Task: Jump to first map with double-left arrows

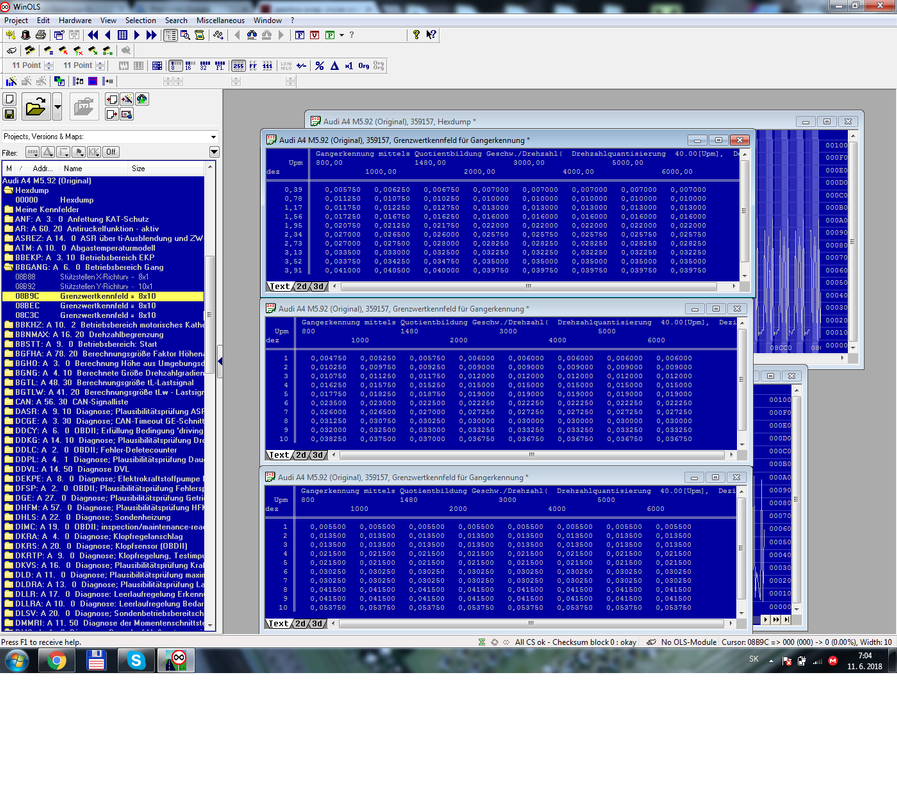Action: click(93, 35)
